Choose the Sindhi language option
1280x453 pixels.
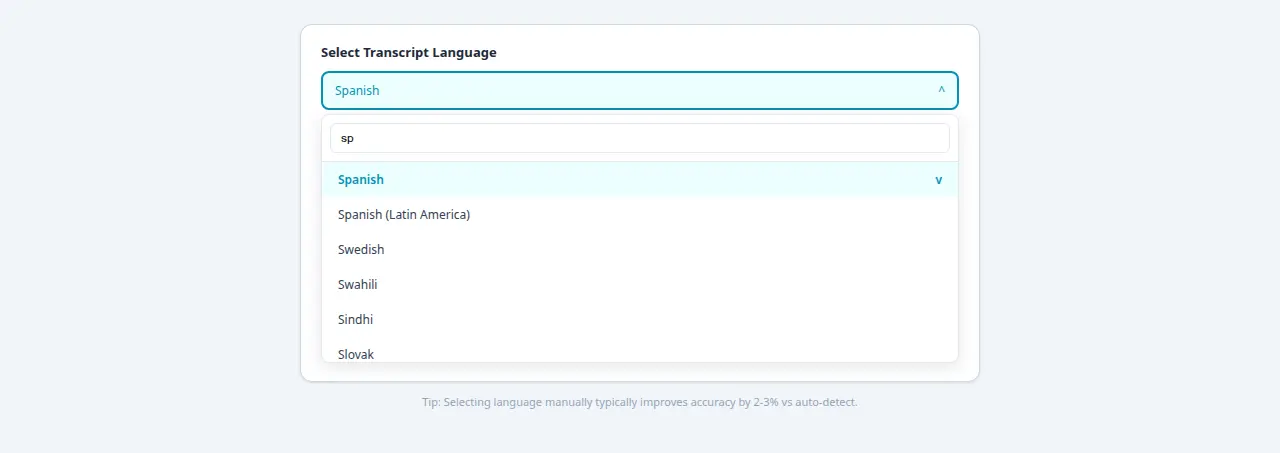tap(639, 320)
